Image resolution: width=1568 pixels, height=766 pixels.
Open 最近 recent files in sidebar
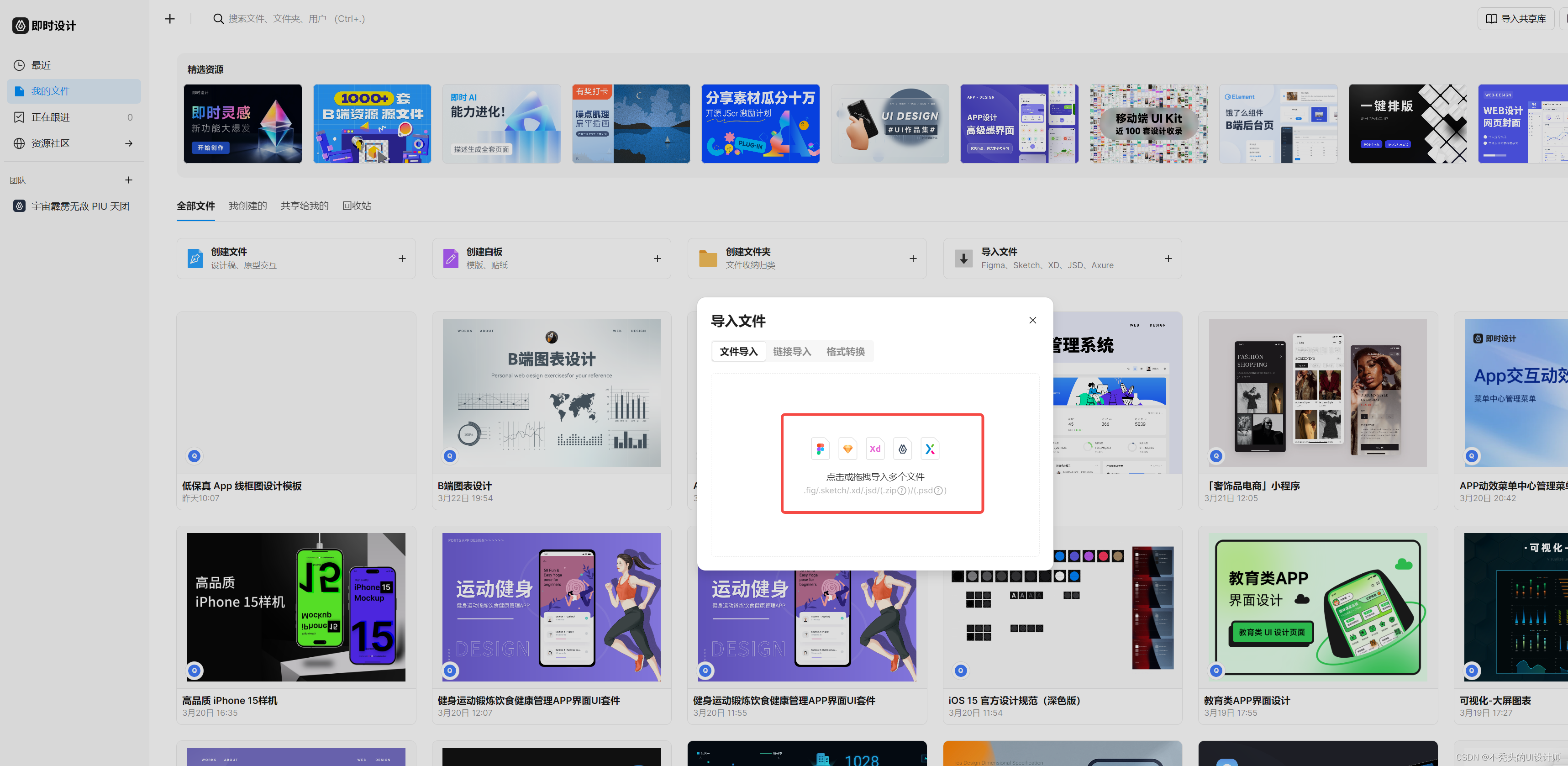coord(41,65)
